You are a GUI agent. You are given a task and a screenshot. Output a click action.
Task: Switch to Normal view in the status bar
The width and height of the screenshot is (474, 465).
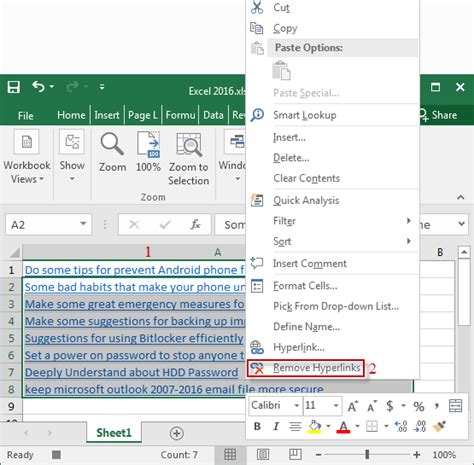pos(230,454)
